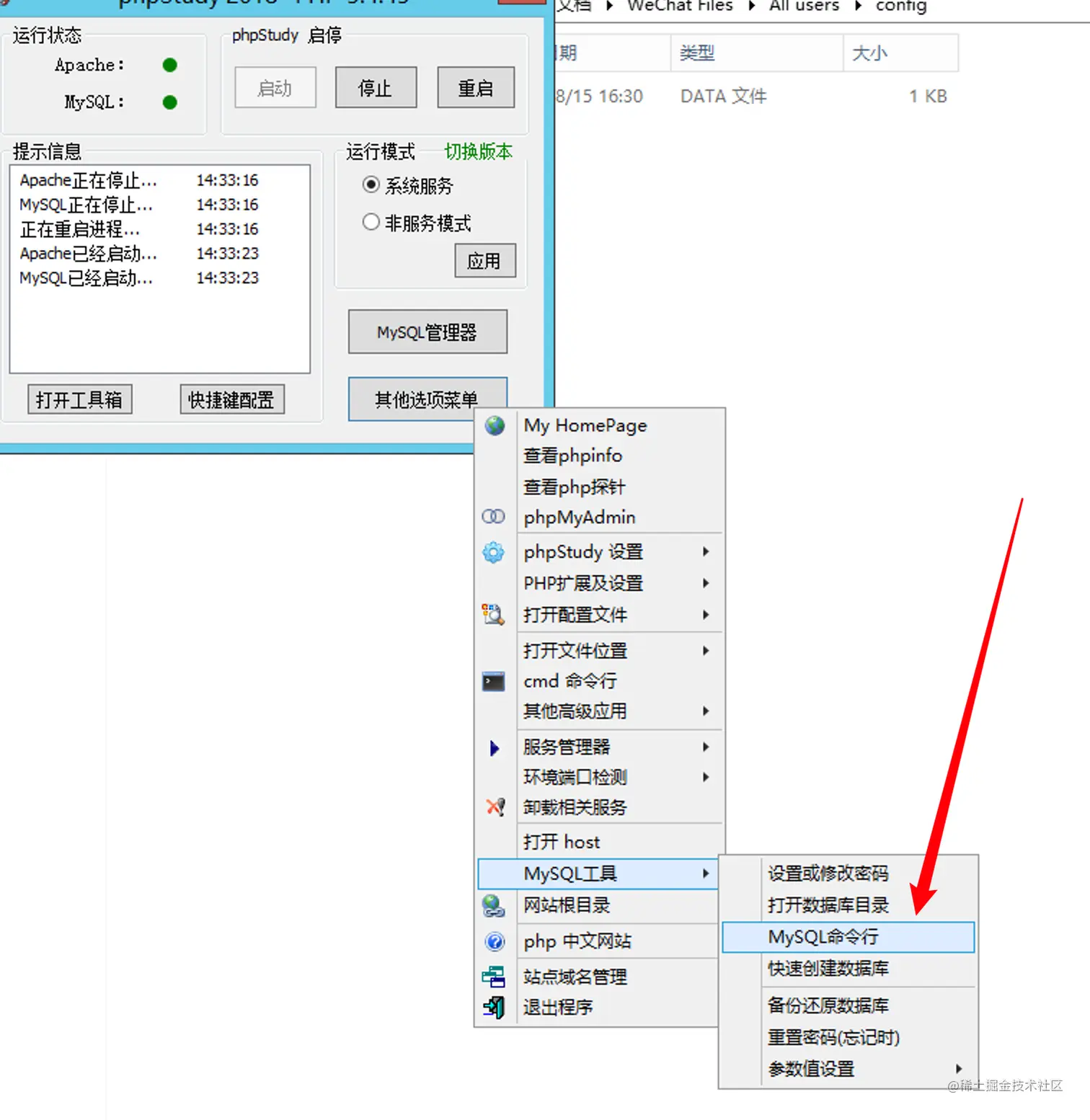Expand the 环境端口检测 submenu
Viewport: 1090px width, 1120px height.
coord(706,777)
